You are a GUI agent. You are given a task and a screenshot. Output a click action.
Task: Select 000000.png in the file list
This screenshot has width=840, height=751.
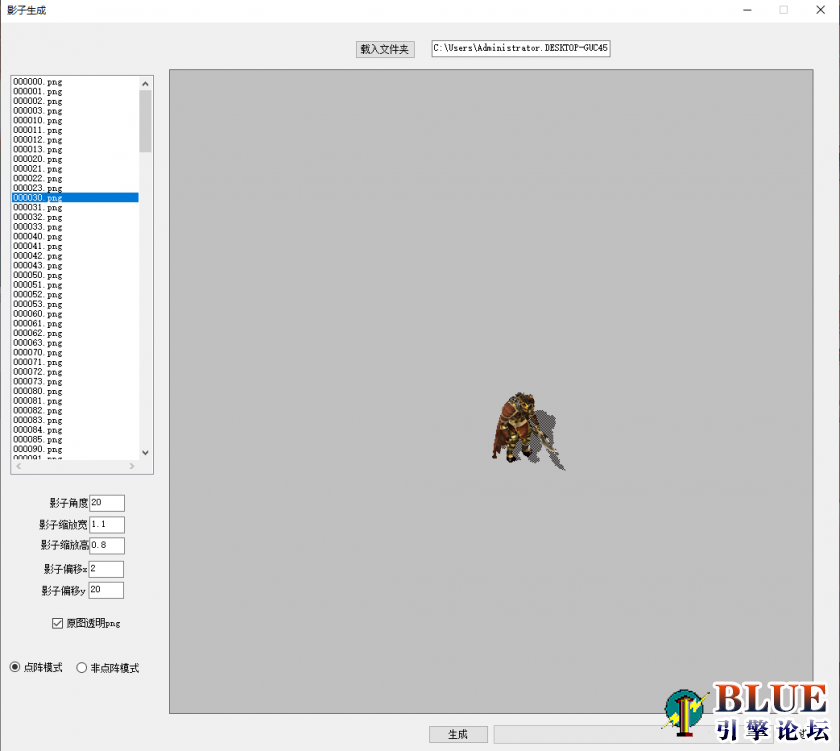tap(38, 82)
